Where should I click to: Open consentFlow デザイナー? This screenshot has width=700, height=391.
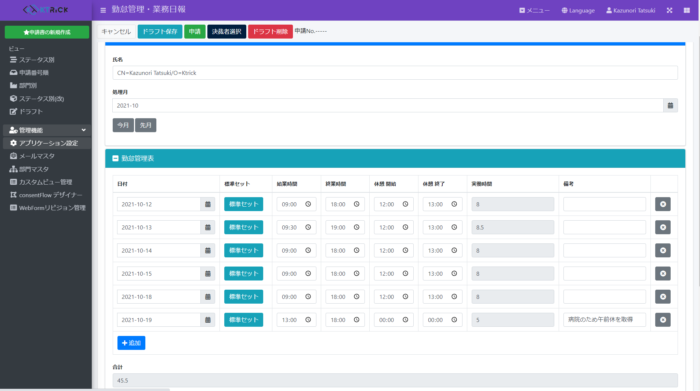(x=46, y=195)
